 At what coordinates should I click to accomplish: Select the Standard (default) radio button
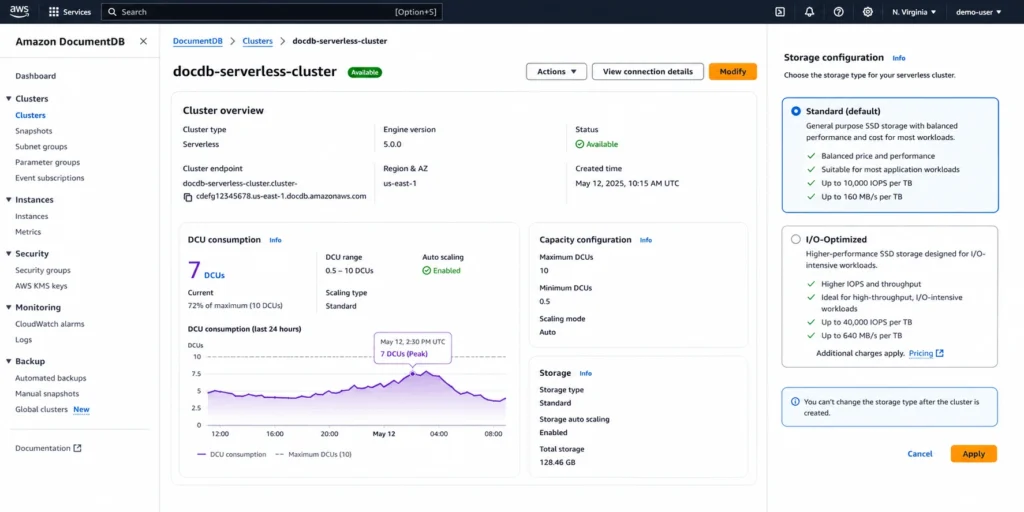click(795, 111)
